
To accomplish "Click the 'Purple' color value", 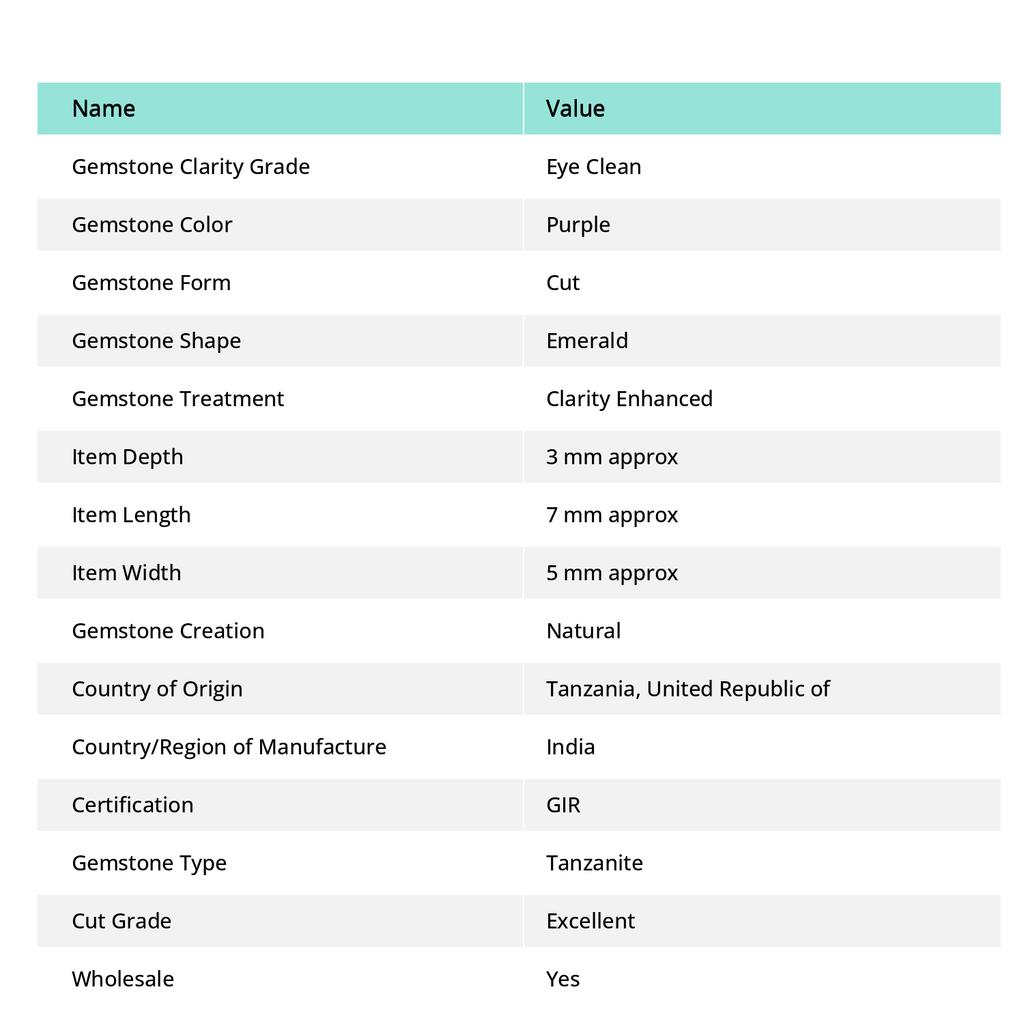I will (578, 224).
